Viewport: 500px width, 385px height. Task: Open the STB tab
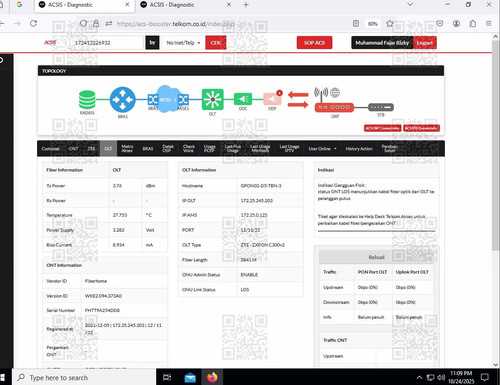click(x=91, y=149)
